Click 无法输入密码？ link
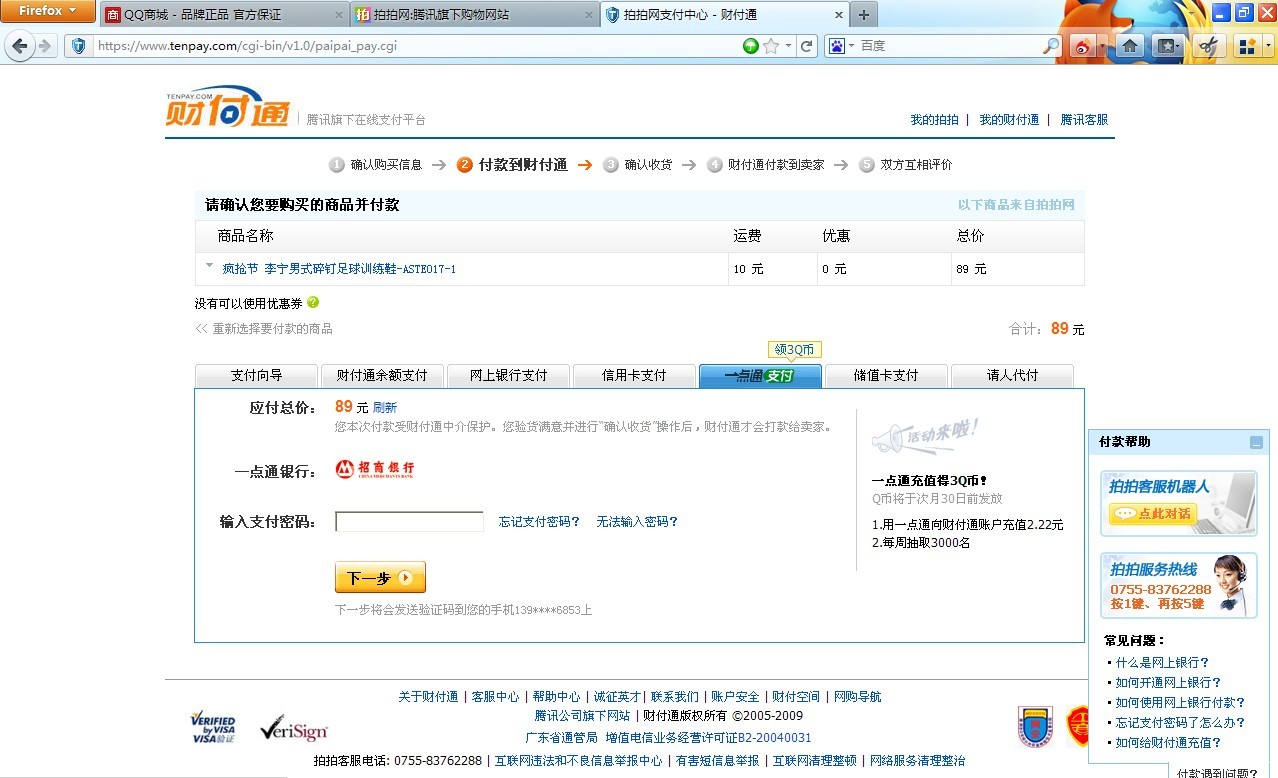Image resolution: width=1278 pixels, height=778 pixels. (x=637, y=522)
